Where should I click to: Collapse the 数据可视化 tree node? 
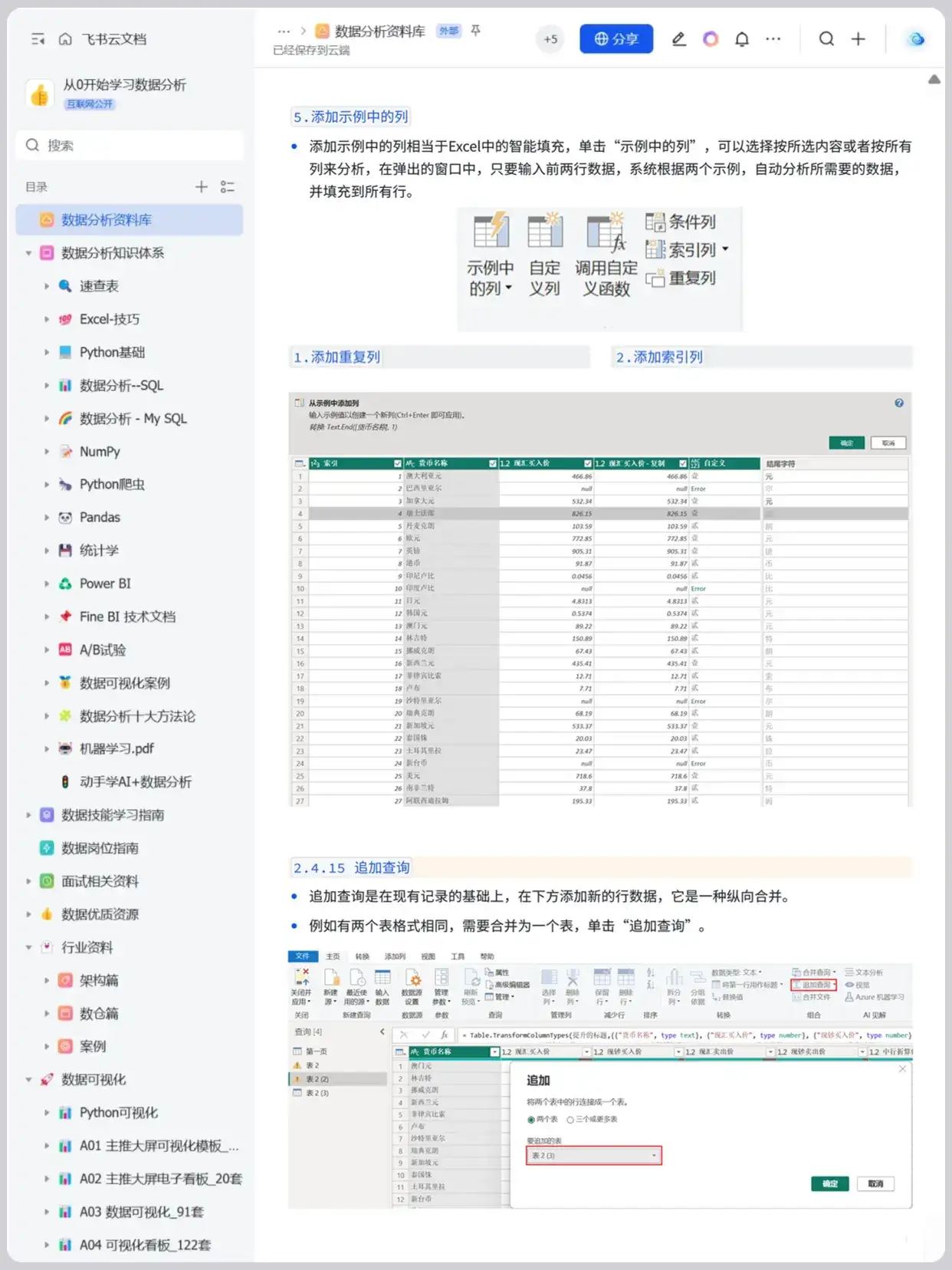point(28,1080)
